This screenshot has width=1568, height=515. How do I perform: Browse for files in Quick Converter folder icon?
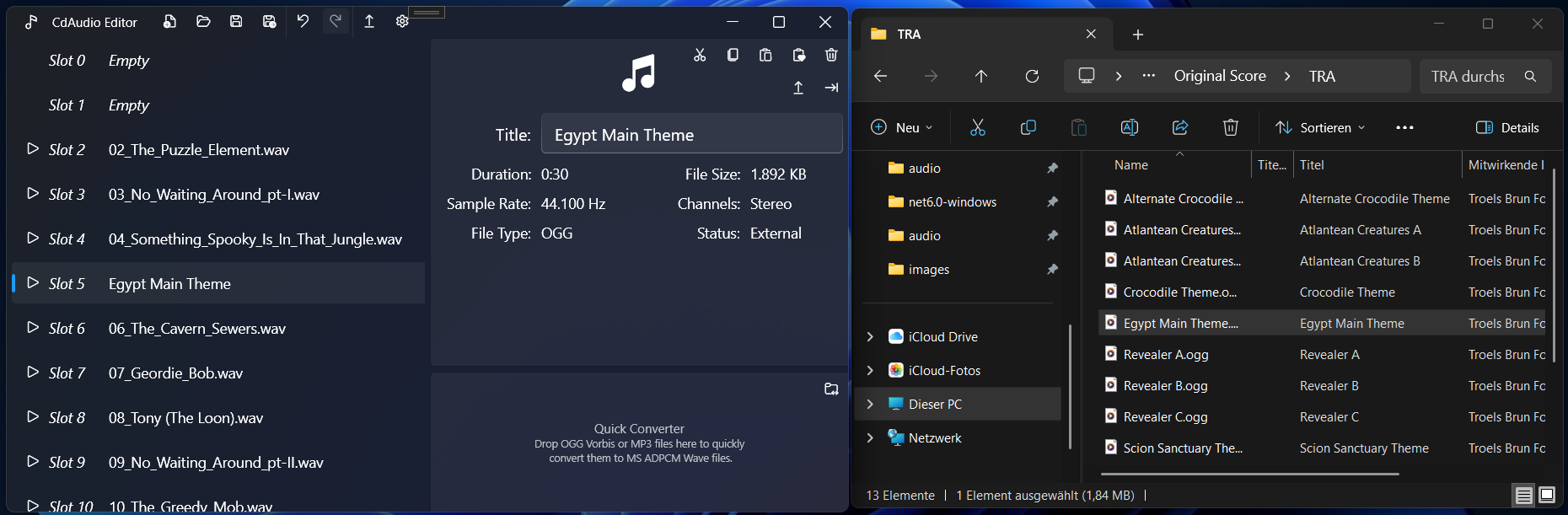tap(831, 389)
